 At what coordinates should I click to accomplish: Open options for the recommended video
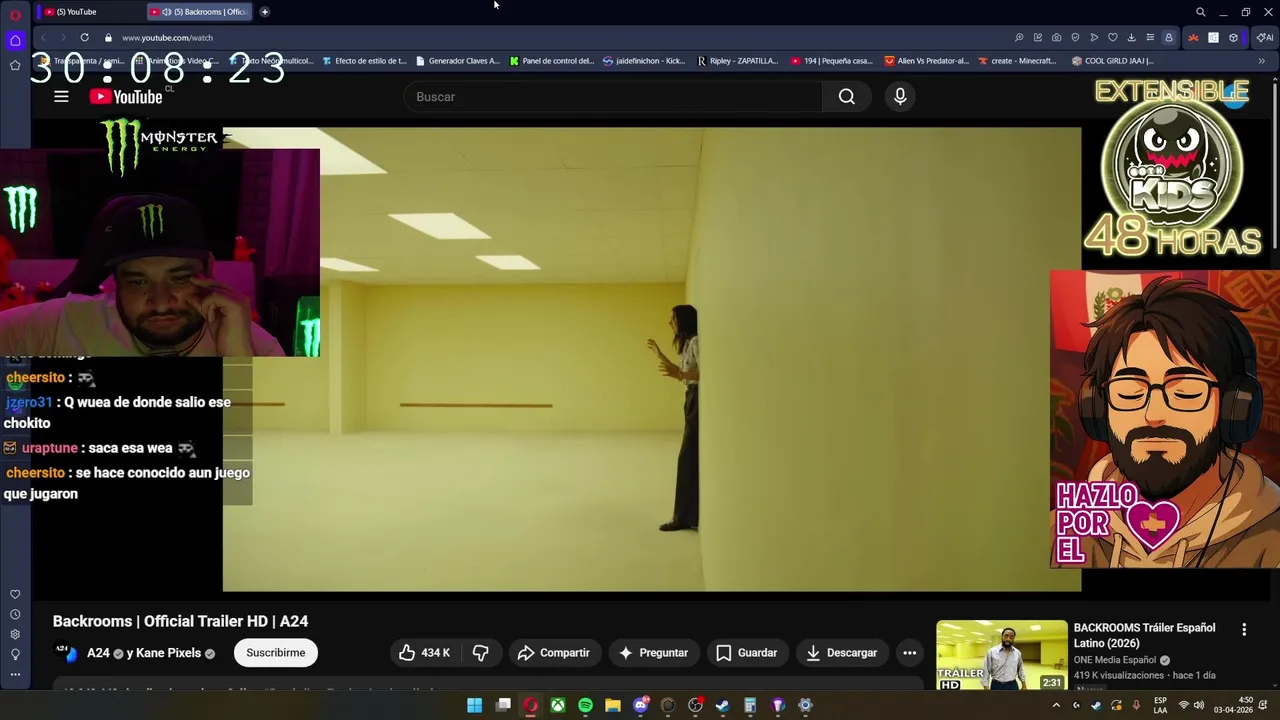pos(1244,630)
